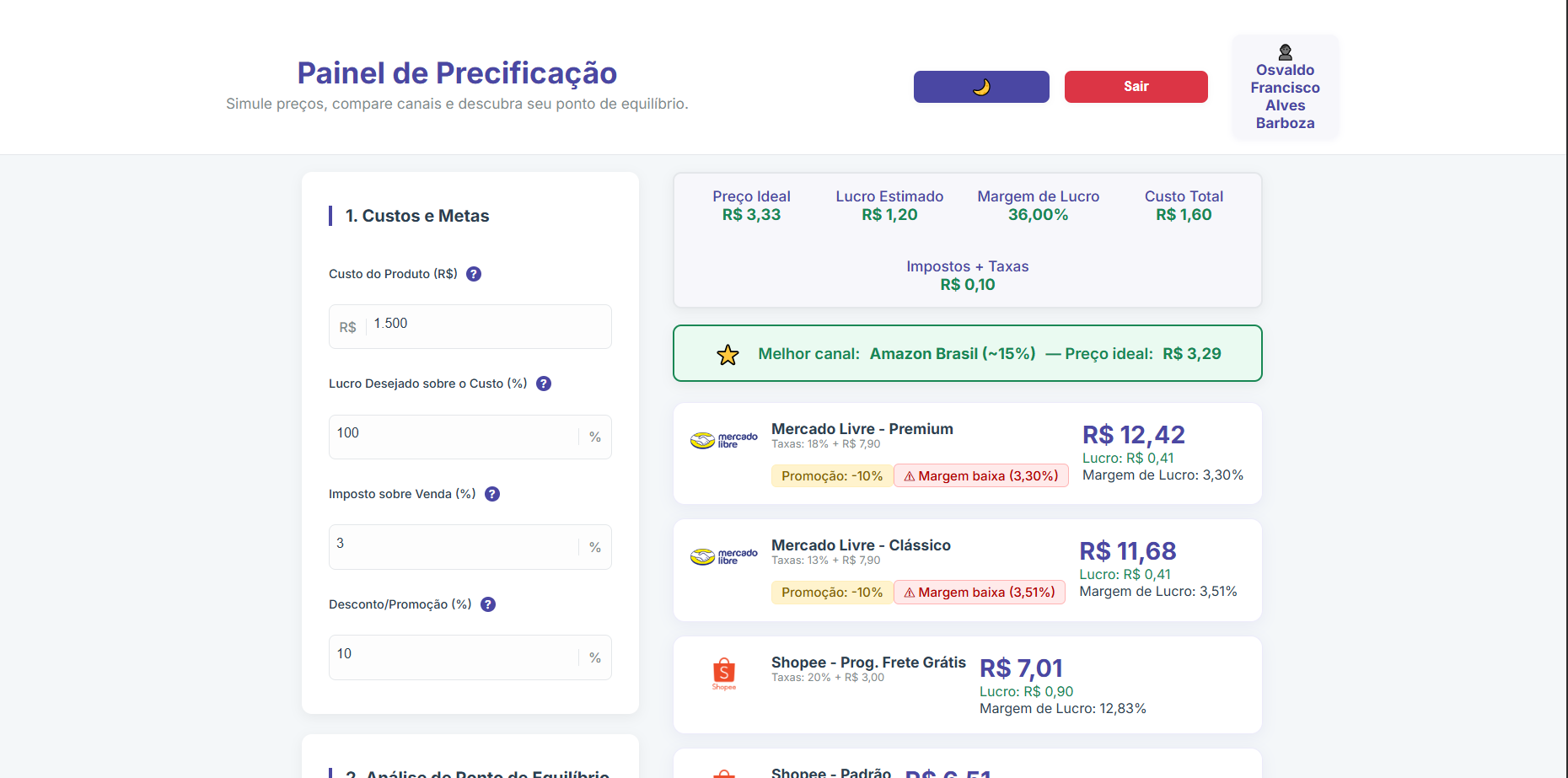Click the Mercado Livre logo on the Clássico card

(723, 556)
